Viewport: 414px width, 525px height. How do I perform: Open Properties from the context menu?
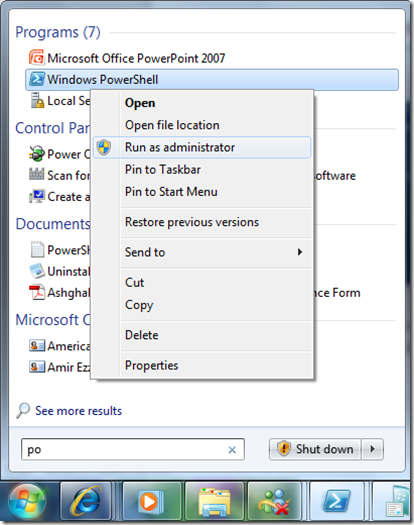point(202,365)
